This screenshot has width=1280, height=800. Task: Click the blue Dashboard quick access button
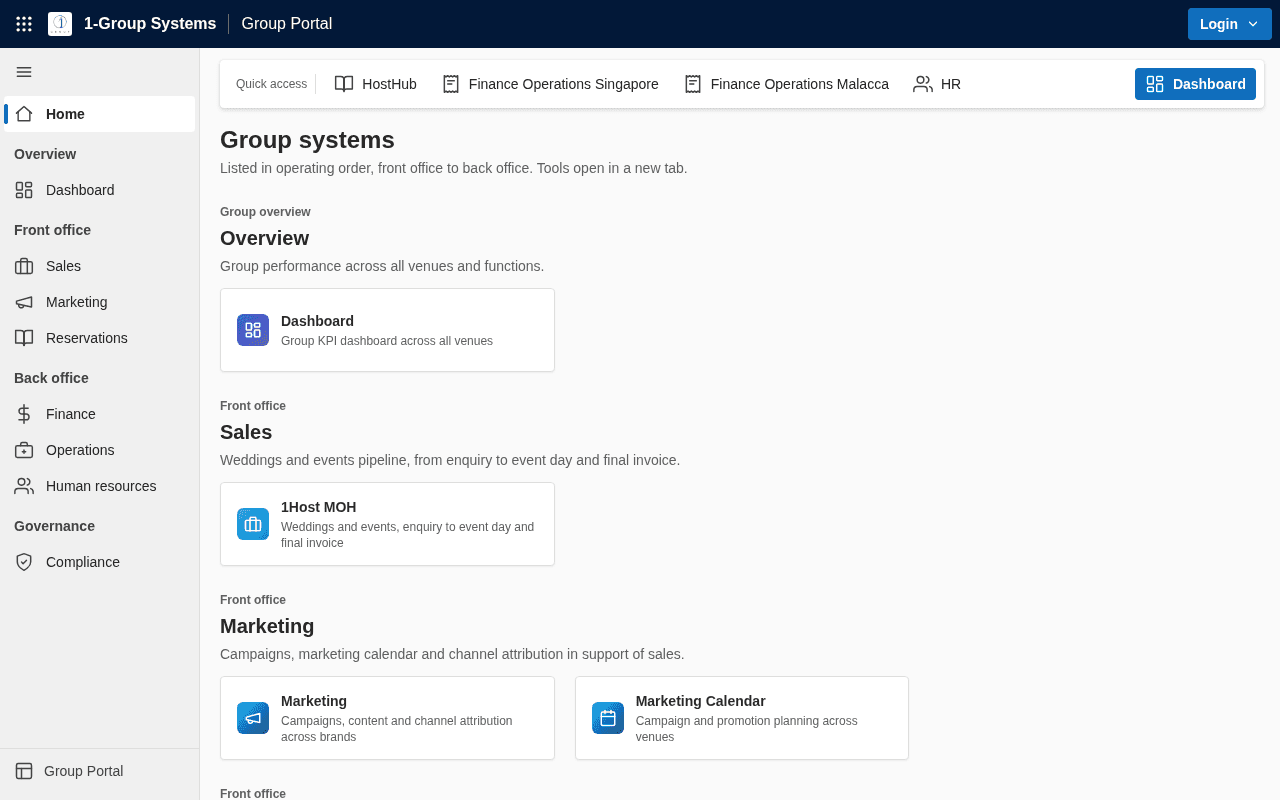pos(1195,84)
